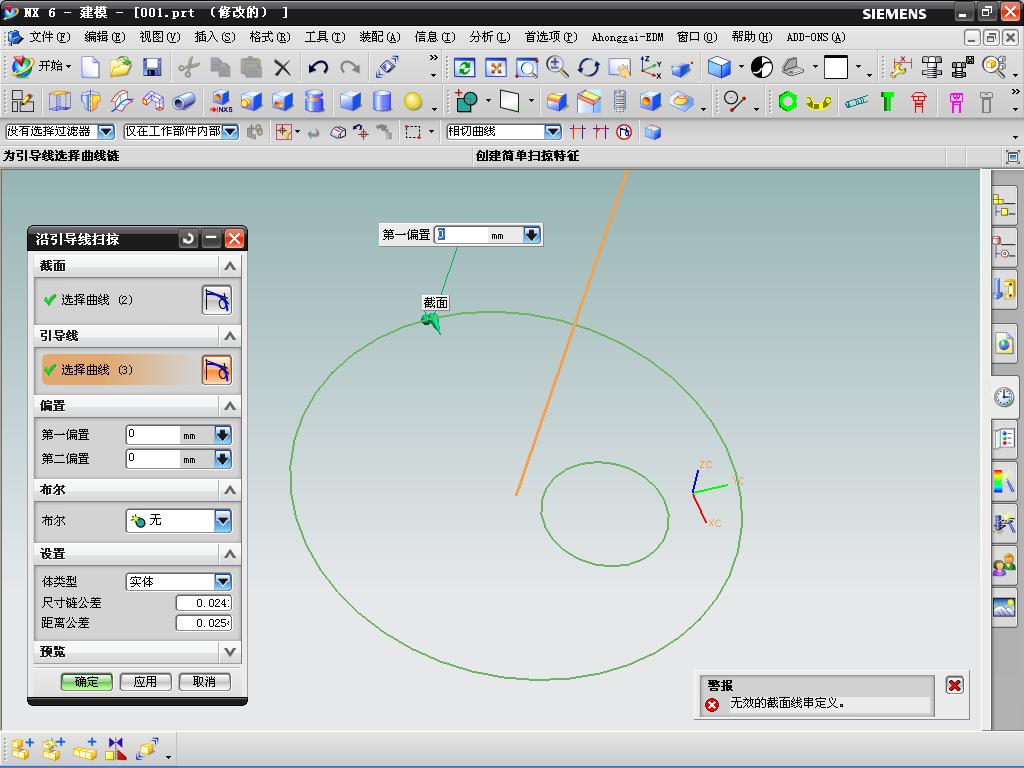Collapse the 偏置 offset section
This screenshot has width=1024, height=768.
(x=230, y=406)
